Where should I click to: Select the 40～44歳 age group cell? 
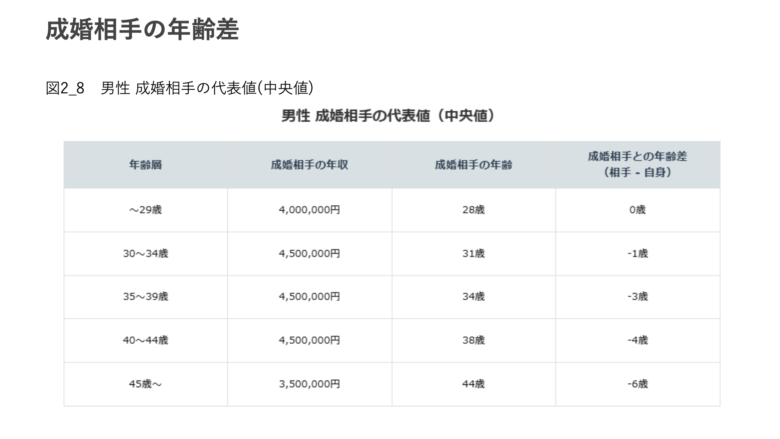pos(146,341)
